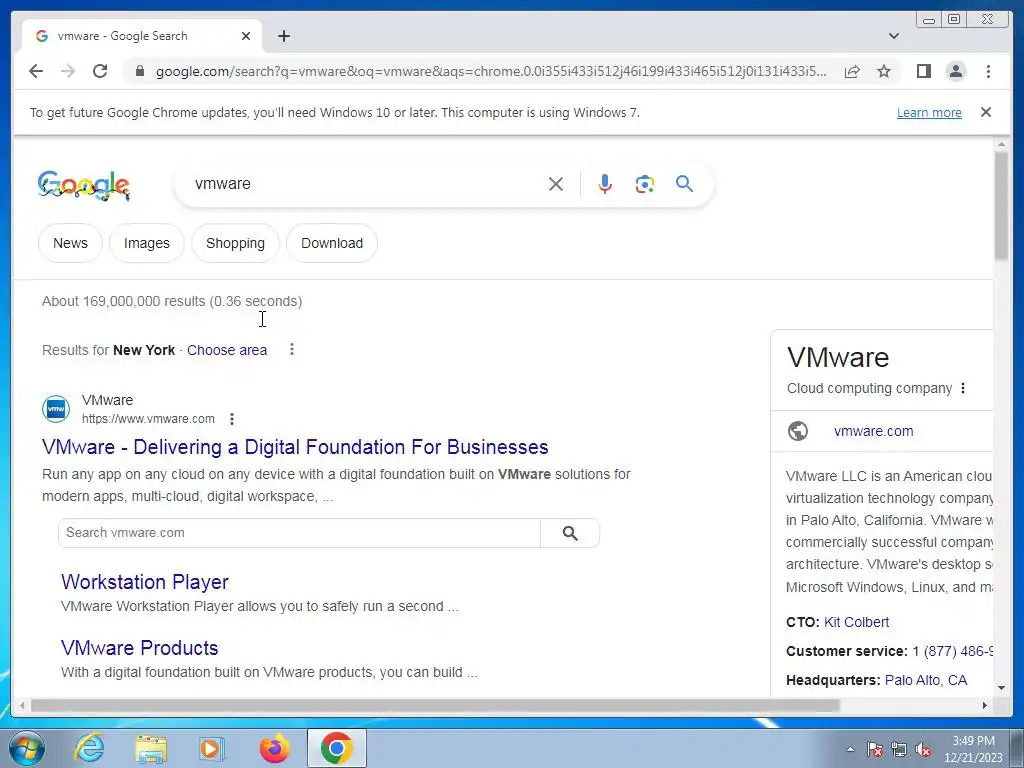Click the Choose area link

[227, 350]
